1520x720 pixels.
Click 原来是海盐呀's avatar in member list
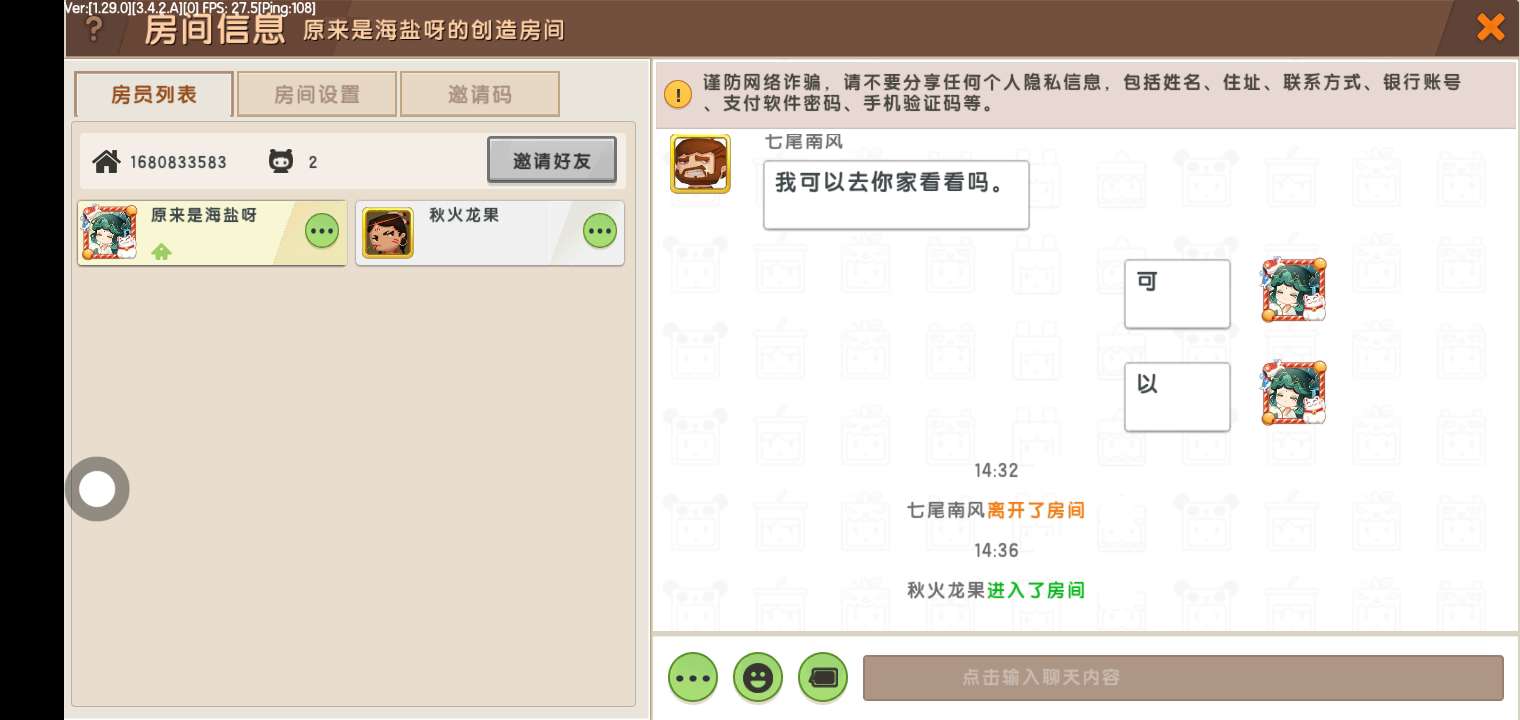pos(109,233)
